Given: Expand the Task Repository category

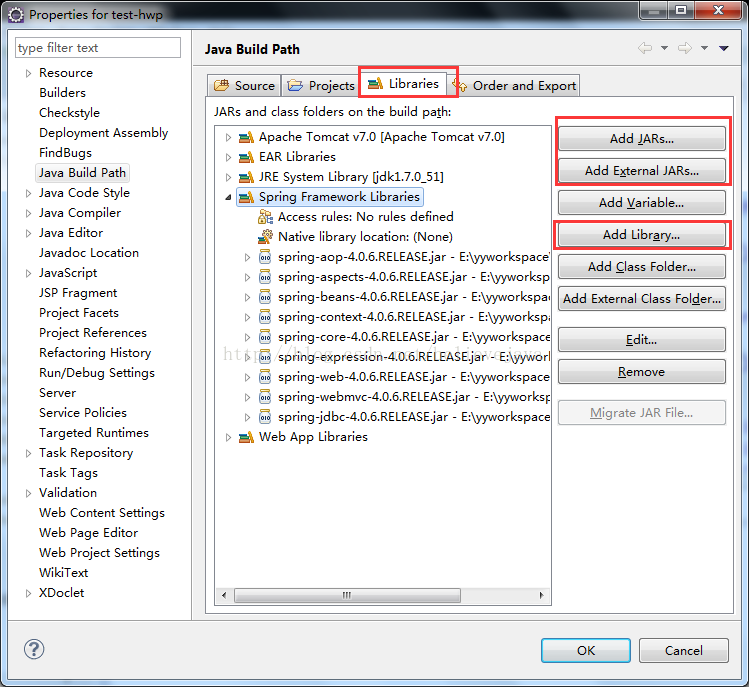Looking at the screenshot, I should click(x=28, y=453).
